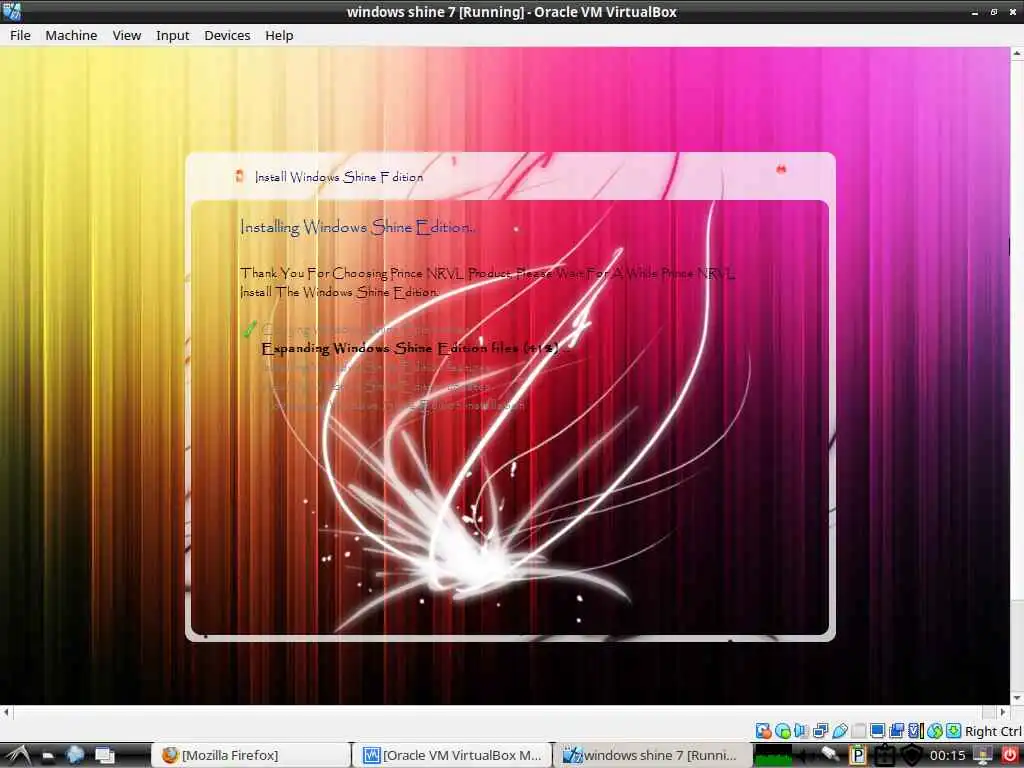Open the File menu
The width and height of the screenshot is (1024, 768).
click(20, 35)
